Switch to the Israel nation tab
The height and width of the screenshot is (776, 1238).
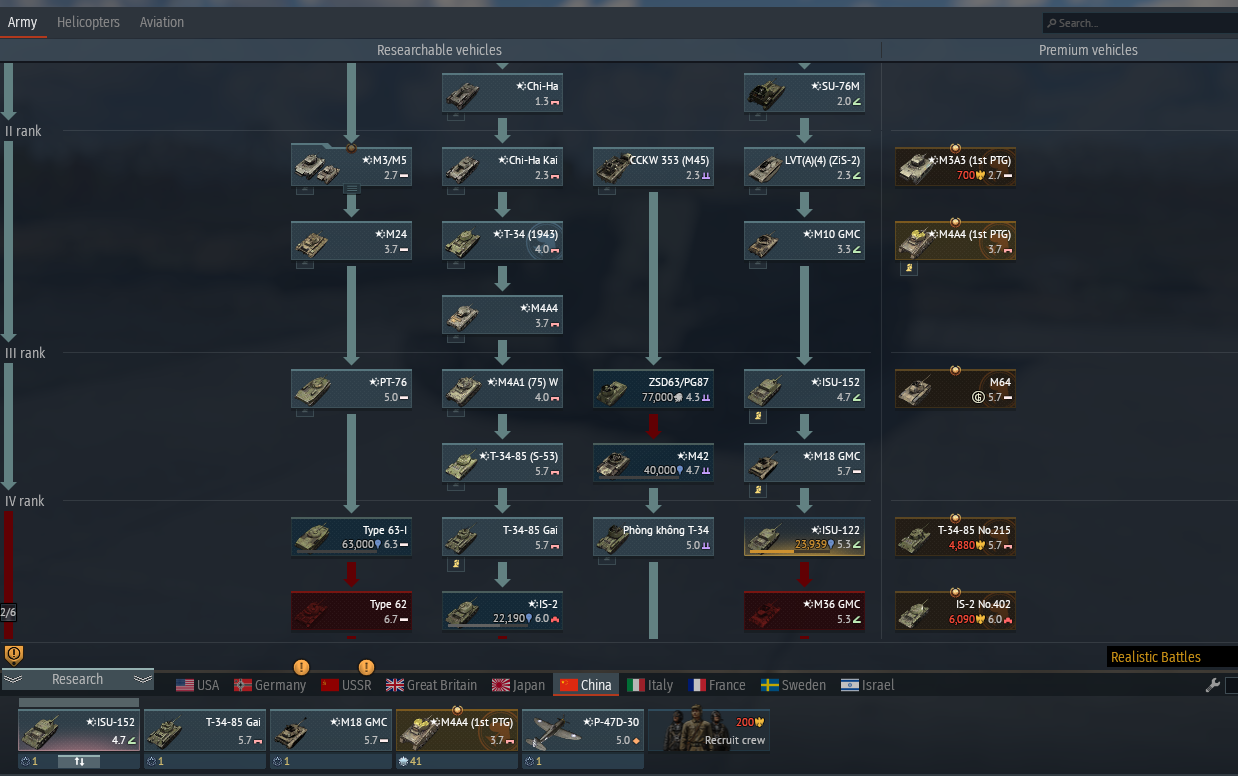coord(867,685)
